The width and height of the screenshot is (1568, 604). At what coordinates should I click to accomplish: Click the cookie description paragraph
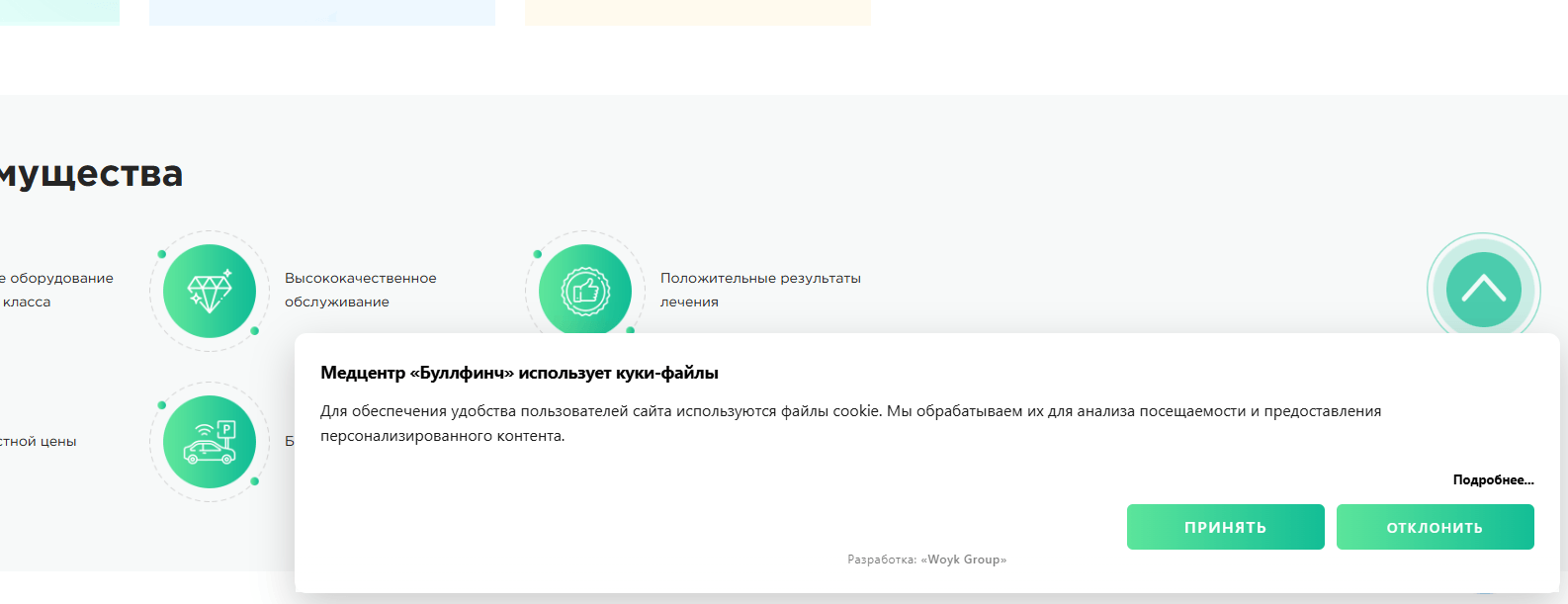(850, 423)
